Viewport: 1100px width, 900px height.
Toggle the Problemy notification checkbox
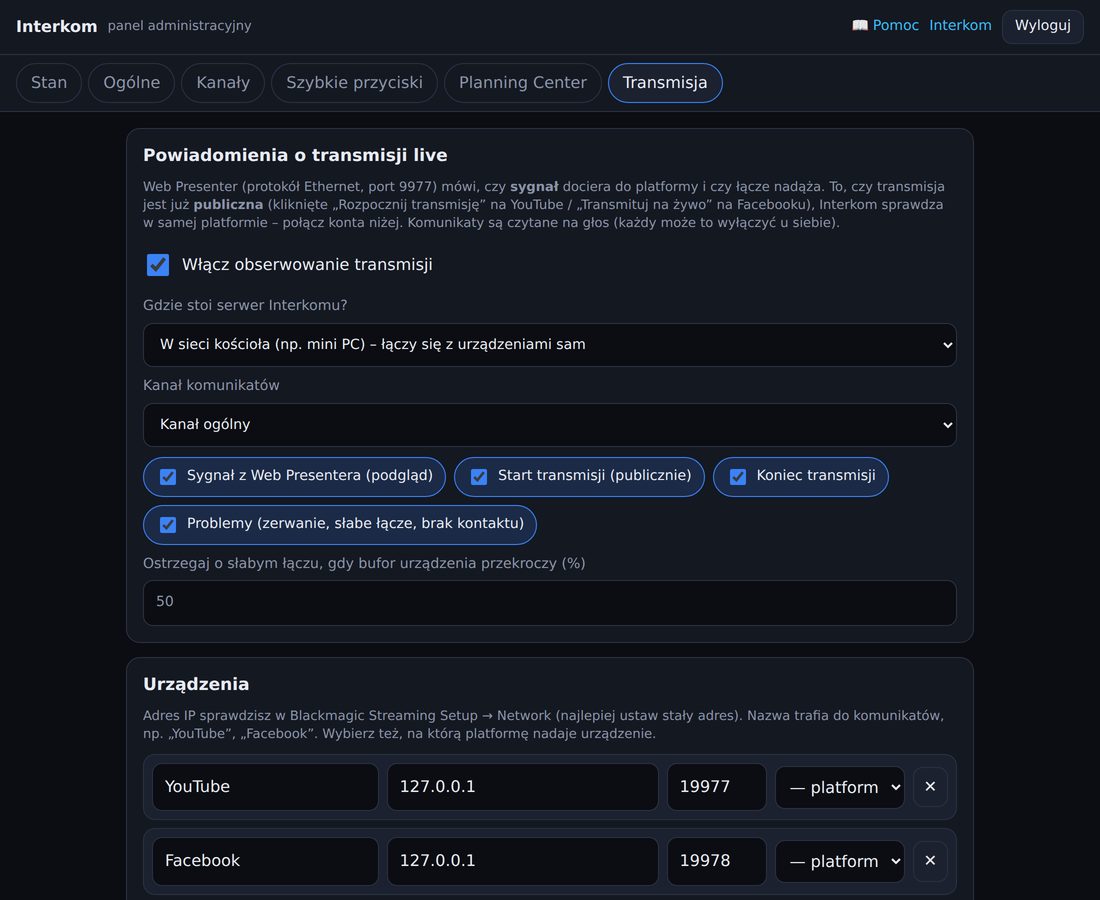tap(168, 524)
